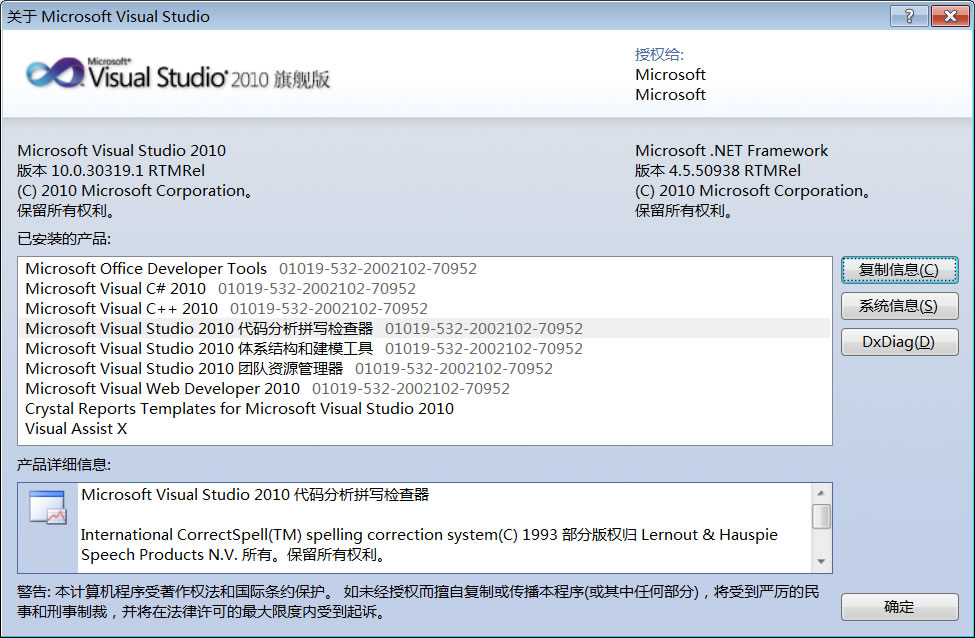Select Visual Assist X in the list

pos(425,428)
